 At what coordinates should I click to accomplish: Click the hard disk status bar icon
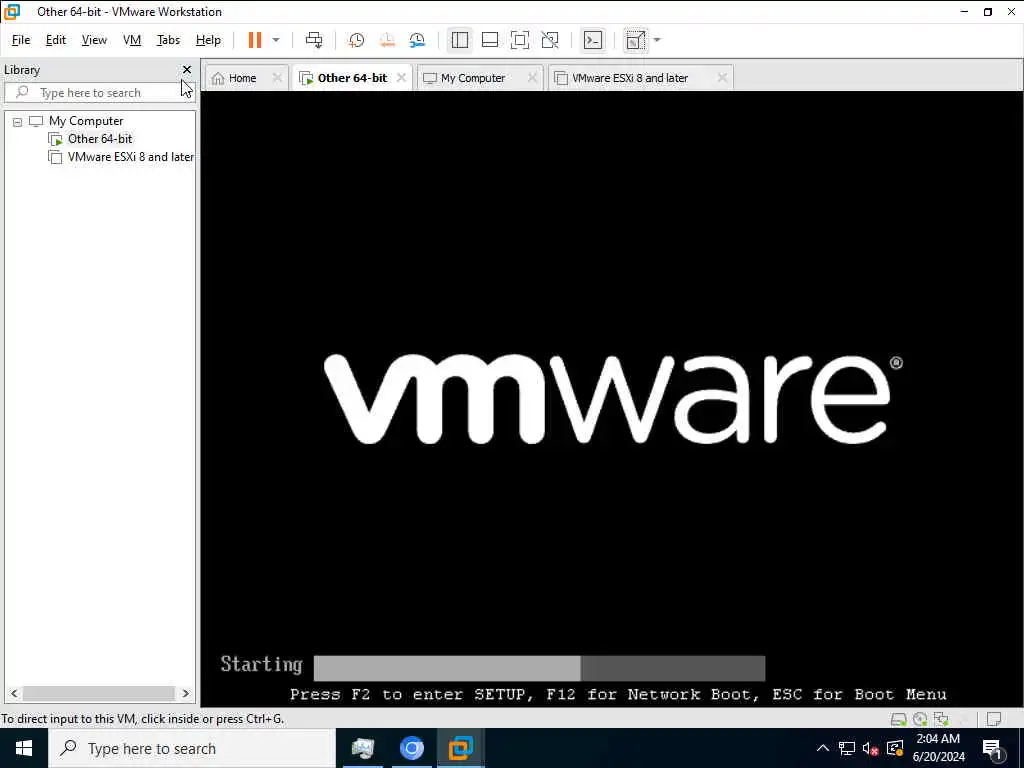coord(899,719)
